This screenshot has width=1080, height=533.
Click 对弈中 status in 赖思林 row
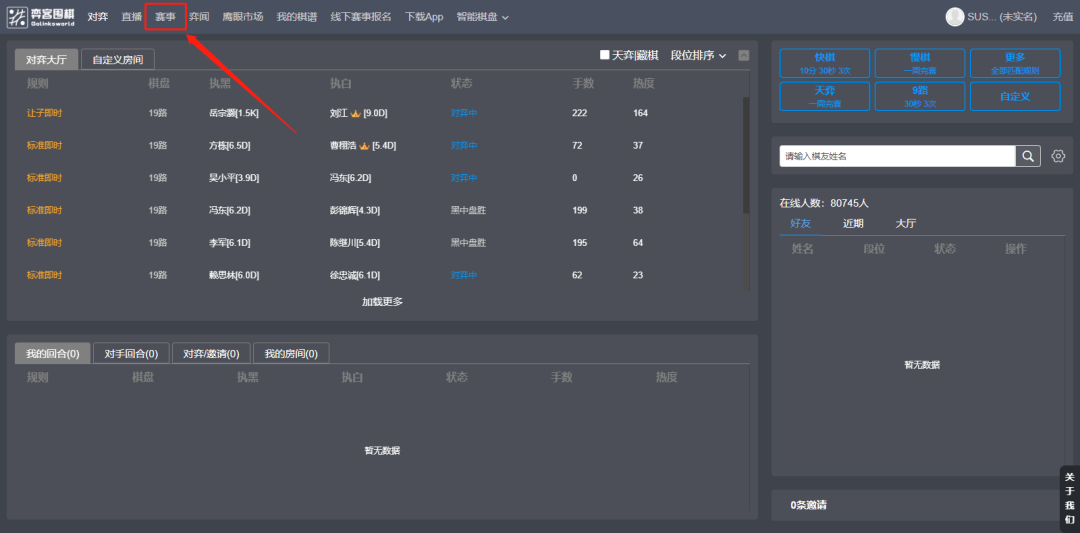point(464,275)
